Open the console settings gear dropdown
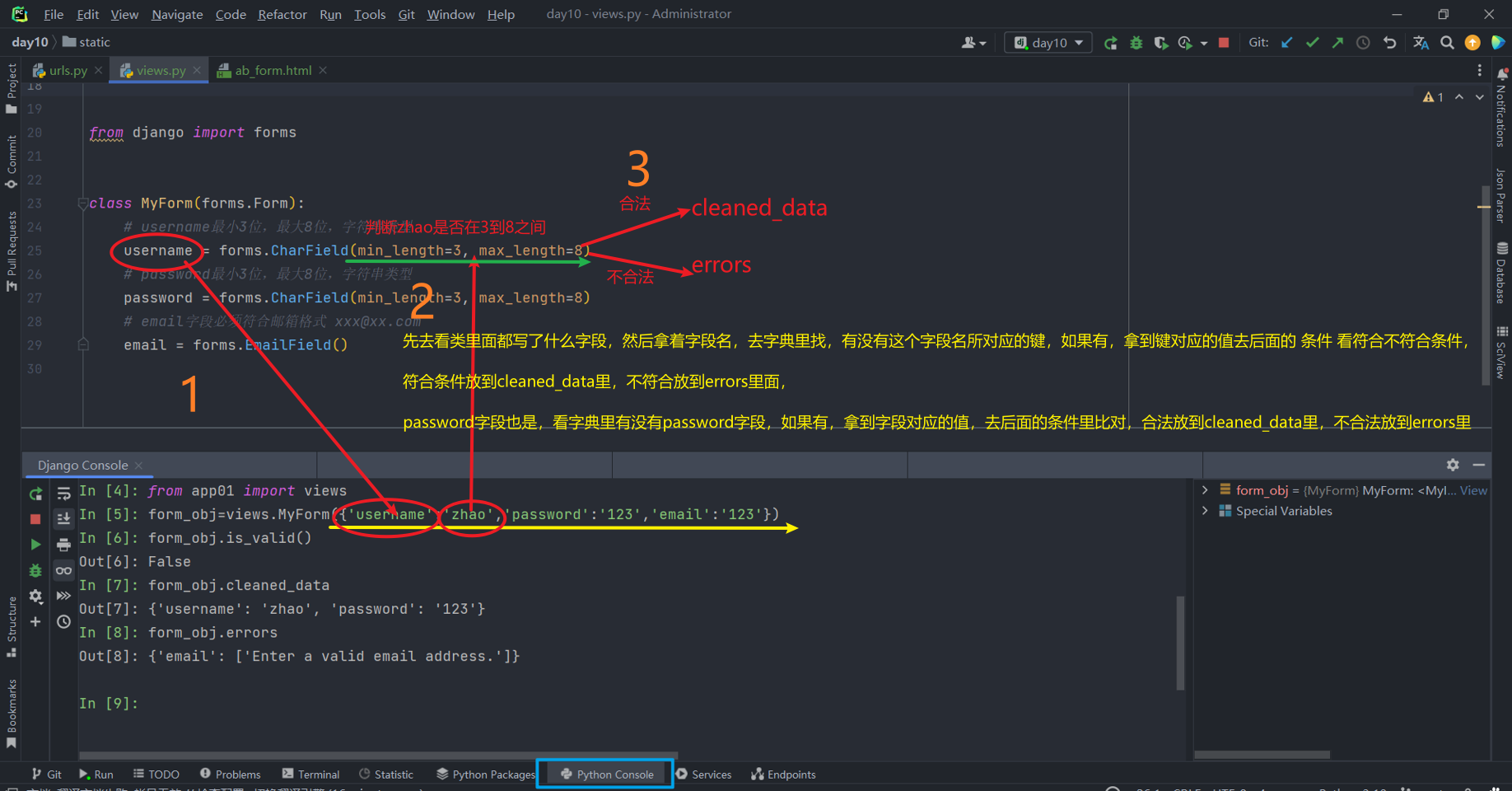 coord(35,596)
